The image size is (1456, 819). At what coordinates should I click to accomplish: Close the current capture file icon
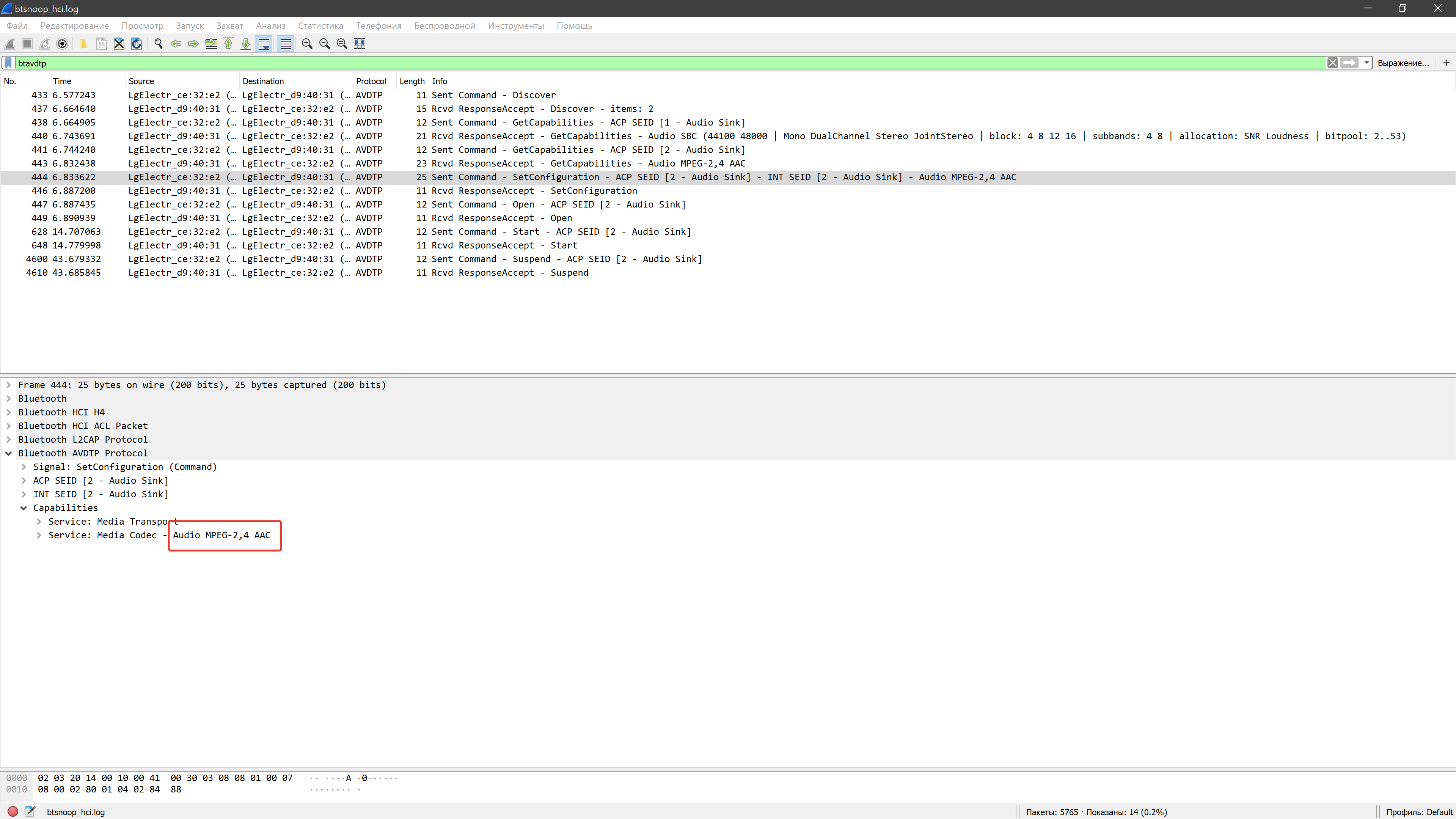point(119,44)
